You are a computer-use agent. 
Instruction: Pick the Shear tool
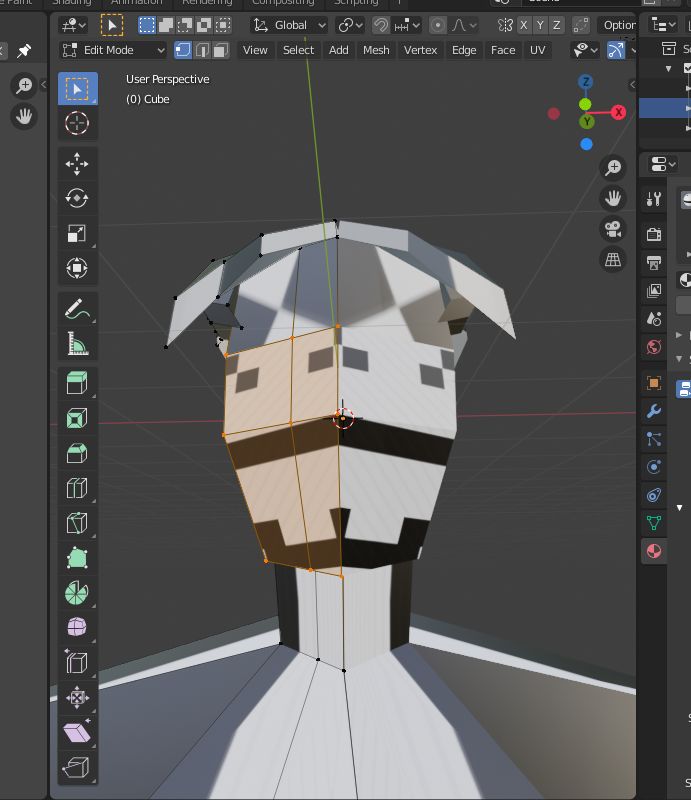(77, 732)
